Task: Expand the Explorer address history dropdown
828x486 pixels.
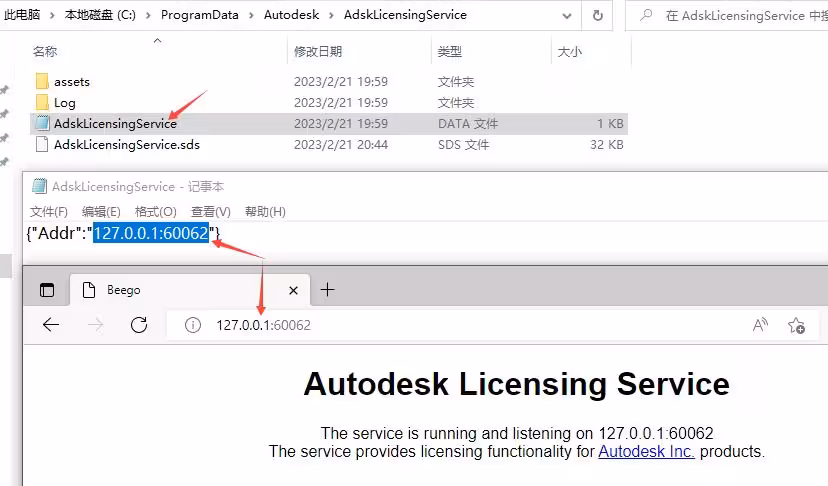Action: [567, 16]
